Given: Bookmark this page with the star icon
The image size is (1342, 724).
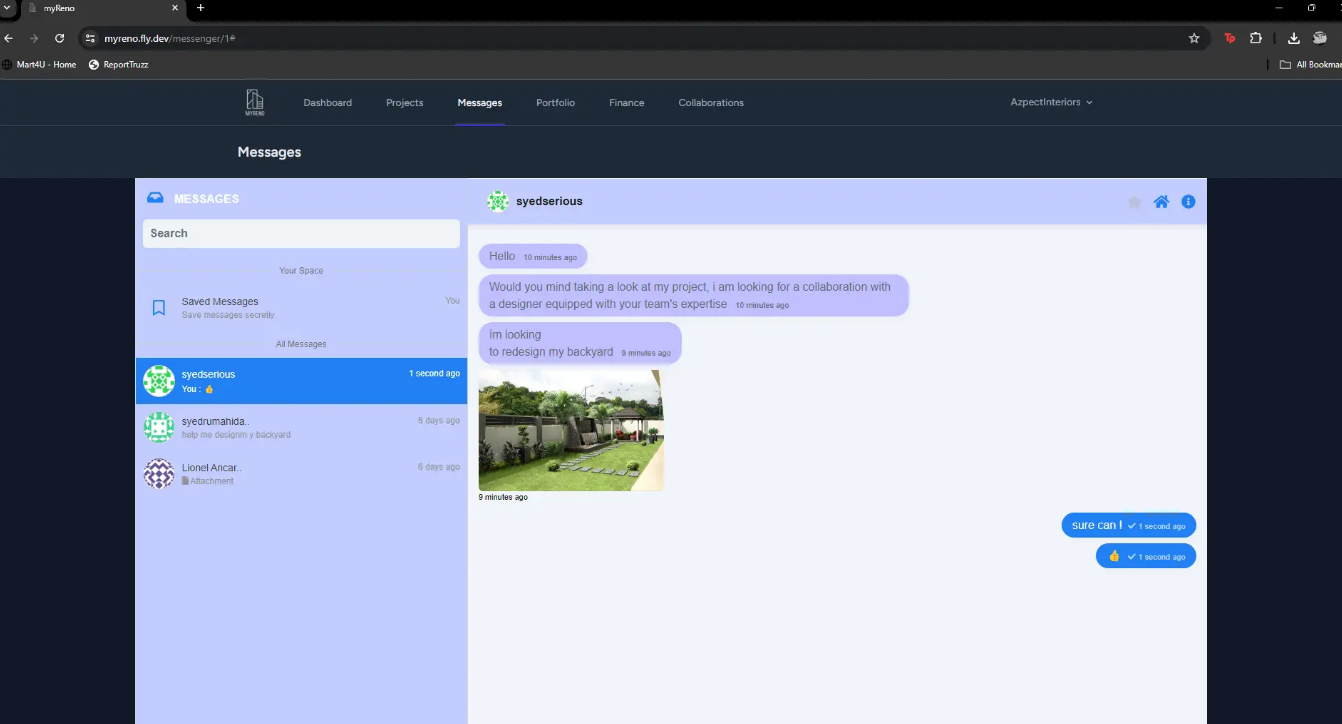Looking at the screenshot, I should (1194, 38).
